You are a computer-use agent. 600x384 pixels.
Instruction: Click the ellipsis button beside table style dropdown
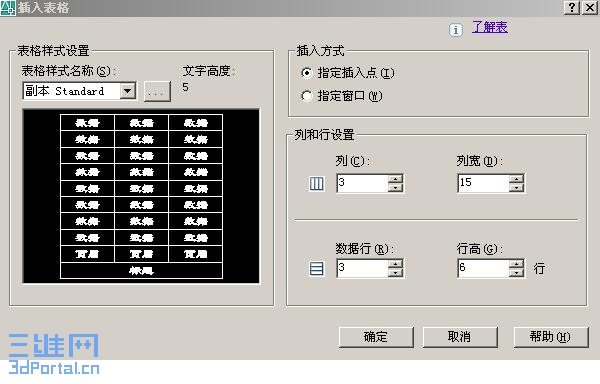click(x=157, y=91)
